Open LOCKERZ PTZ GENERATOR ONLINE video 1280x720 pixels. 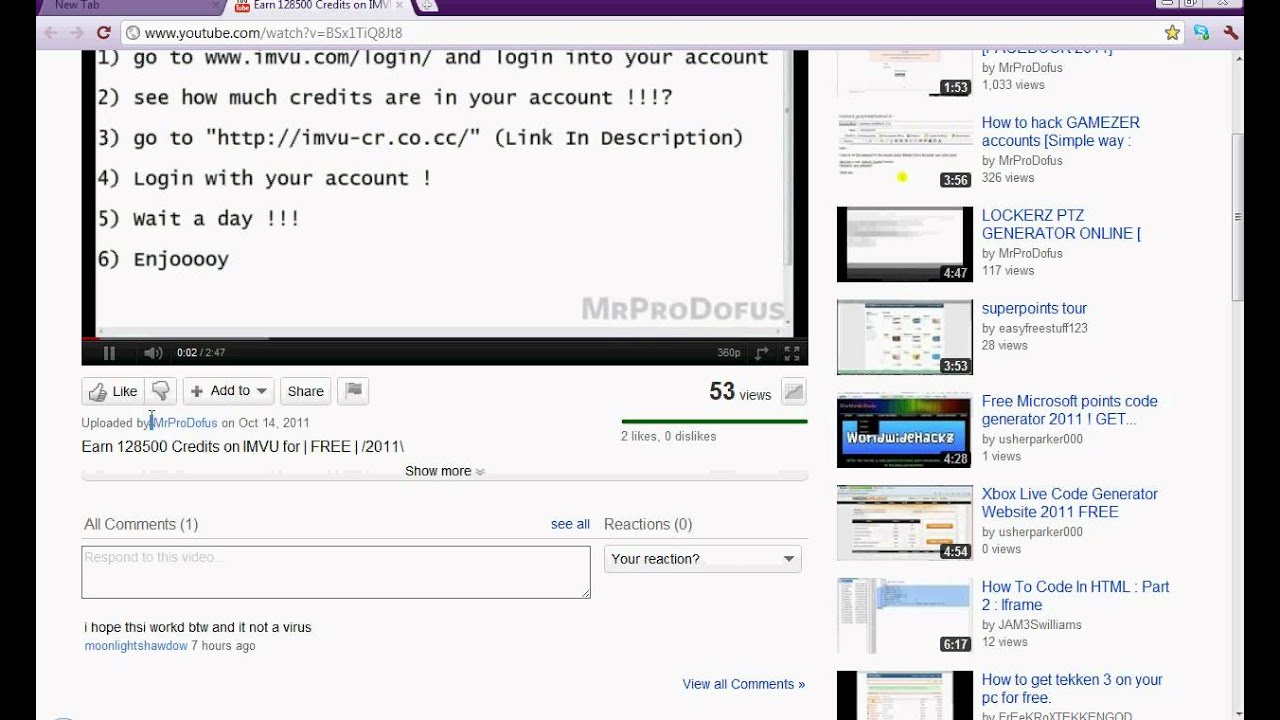click(1062, 224)
